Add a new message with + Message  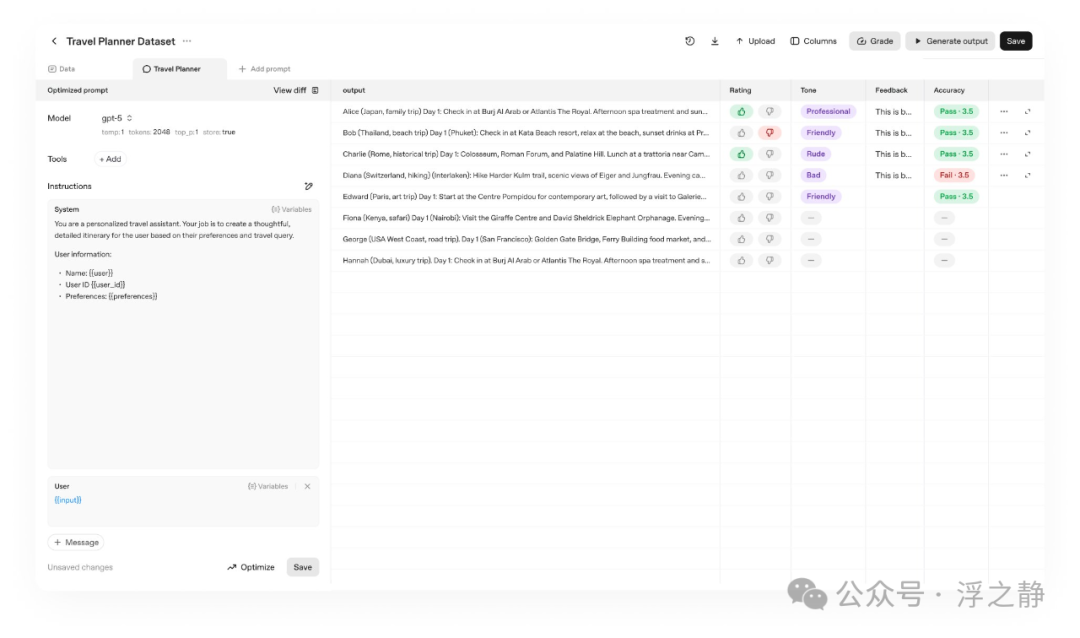(76, 542)
